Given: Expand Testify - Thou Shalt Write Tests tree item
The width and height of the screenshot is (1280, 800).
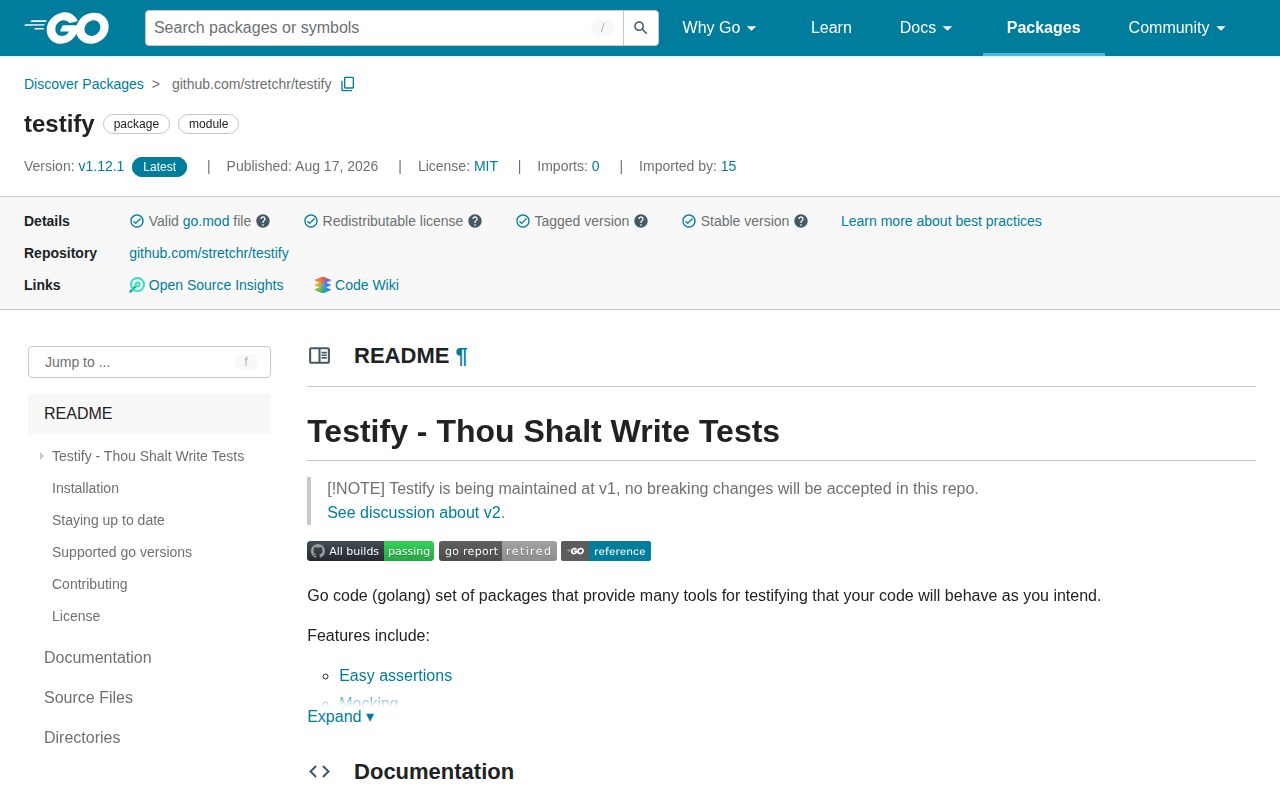Looking at the screenshot, I should 42,456.
